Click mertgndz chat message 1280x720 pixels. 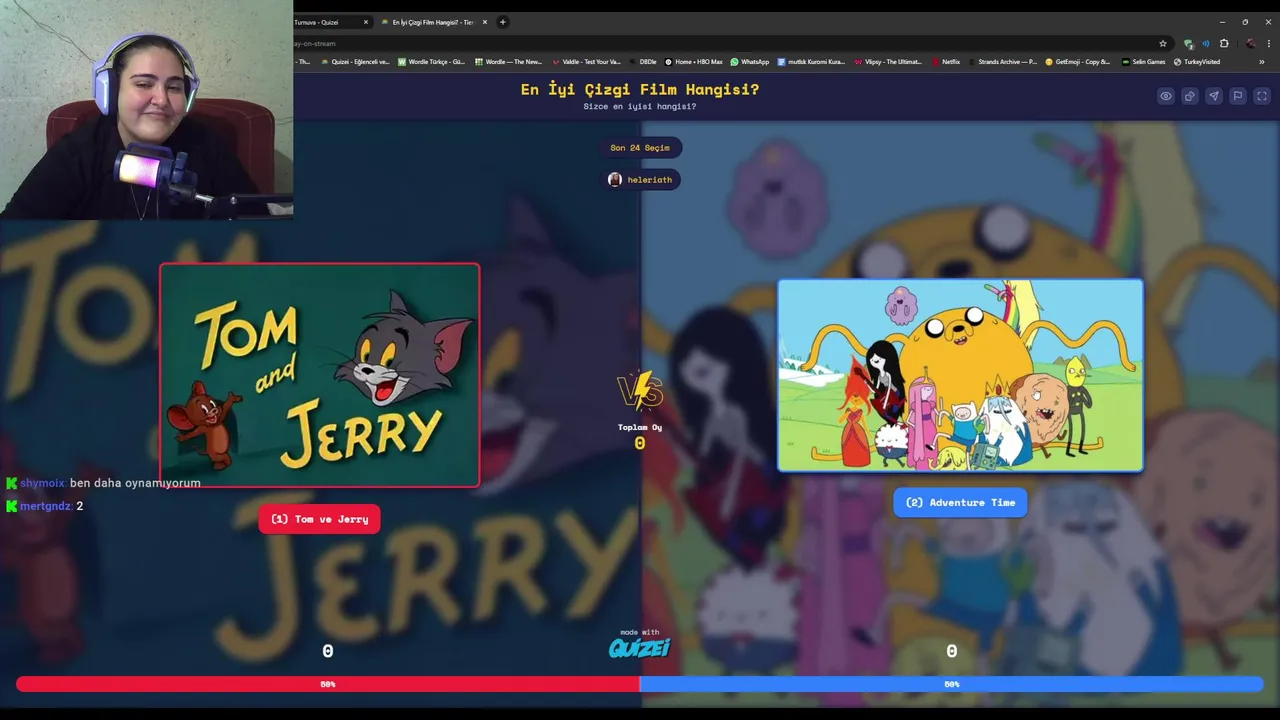click(x=45, y=506)
